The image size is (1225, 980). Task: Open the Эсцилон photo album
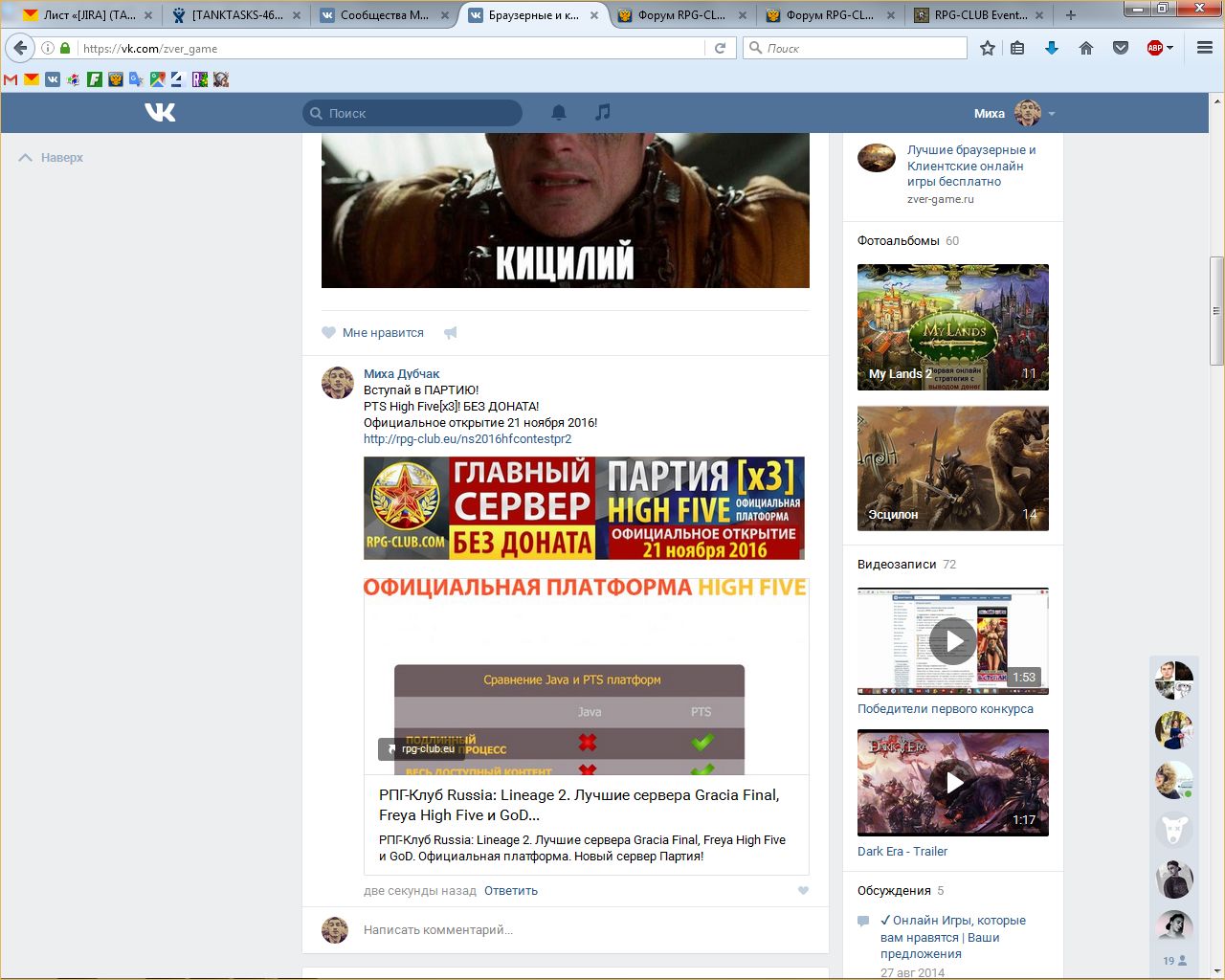953,469
